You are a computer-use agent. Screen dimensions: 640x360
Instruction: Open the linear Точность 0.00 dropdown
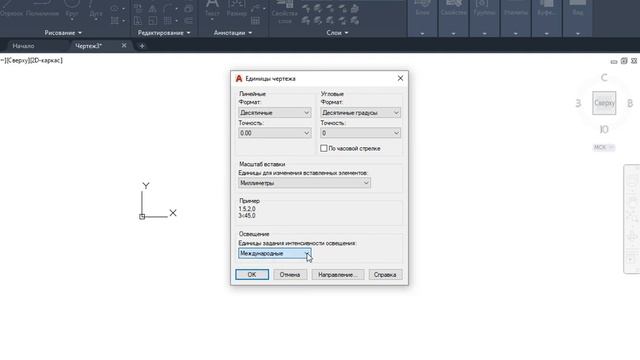click(x=275, y=133)
